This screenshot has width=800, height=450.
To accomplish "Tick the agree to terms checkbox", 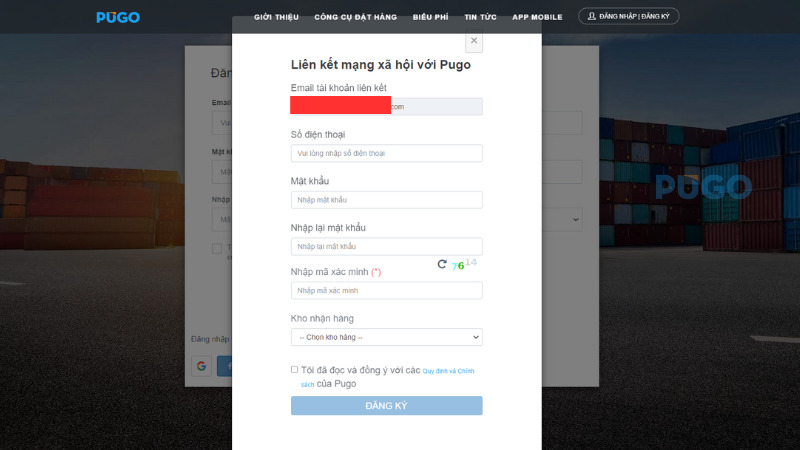I will tap(295, 369).
